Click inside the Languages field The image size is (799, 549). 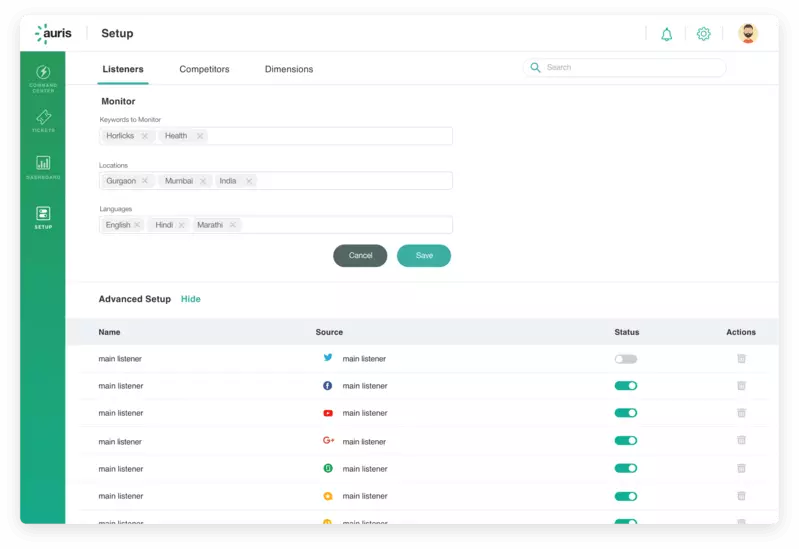click(x=276, y=225)
